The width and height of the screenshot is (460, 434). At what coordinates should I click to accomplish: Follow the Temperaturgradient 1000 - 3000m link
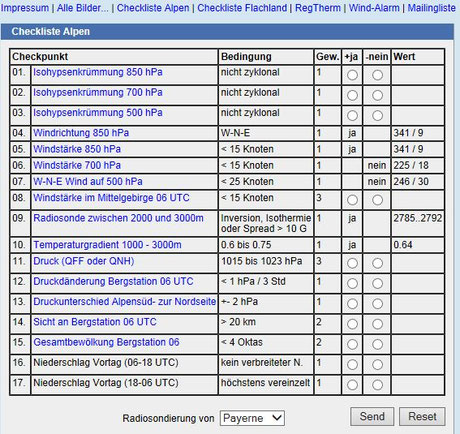coord(107,245)
